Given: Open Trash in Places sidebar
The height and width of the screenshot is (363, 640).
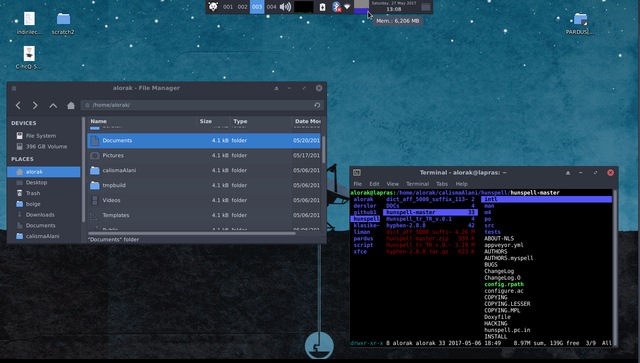Looking at the screenshot, I should [28, 193].
